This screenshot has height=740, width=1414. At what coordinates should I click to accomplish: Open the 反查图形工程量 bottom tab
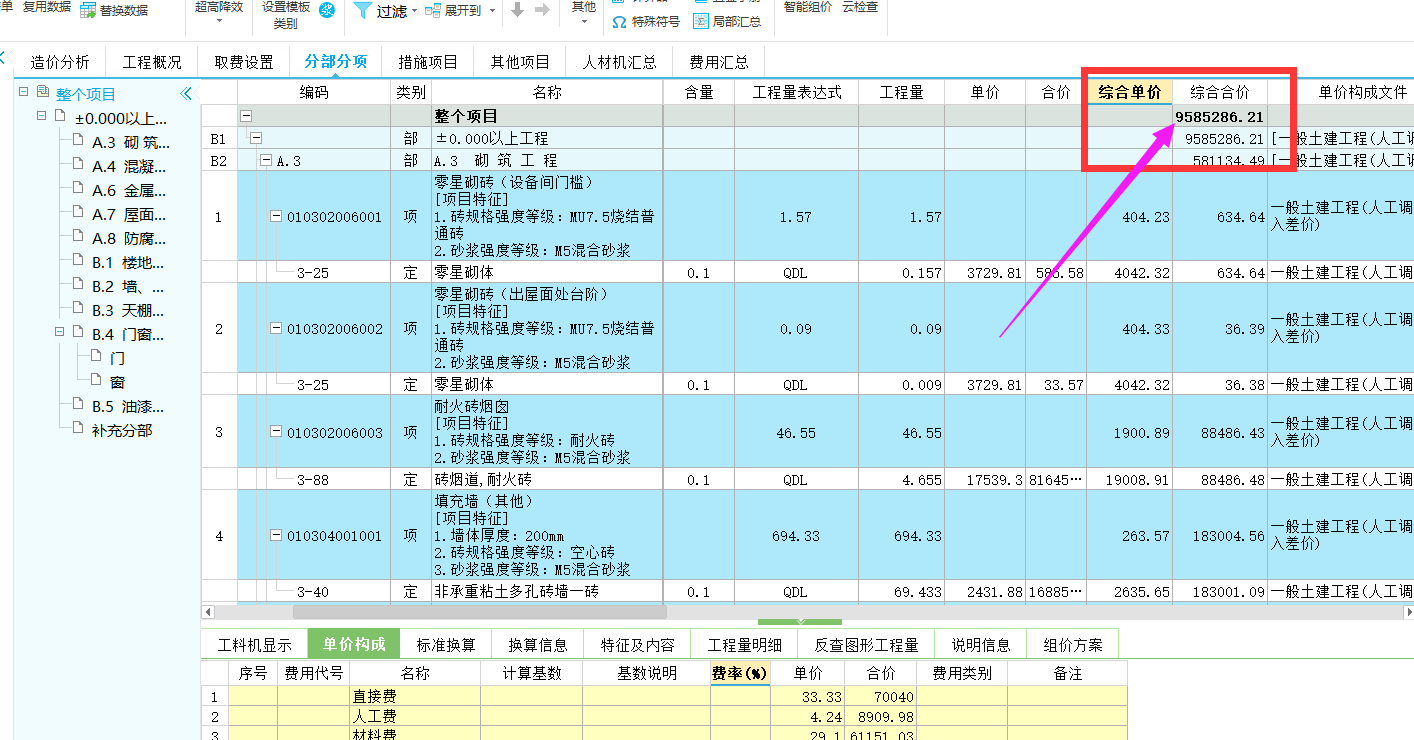click(x=866, y=645)
